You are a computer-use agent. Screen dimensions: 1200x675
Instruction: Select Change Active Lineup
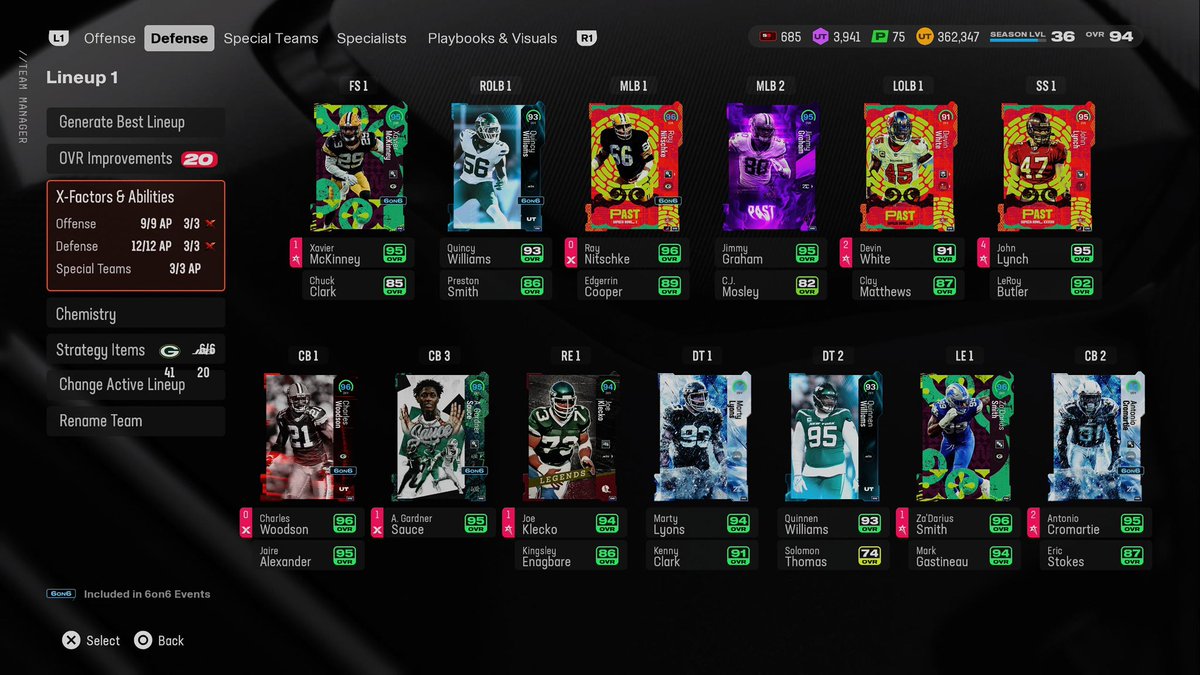click(x=136, y=385)
